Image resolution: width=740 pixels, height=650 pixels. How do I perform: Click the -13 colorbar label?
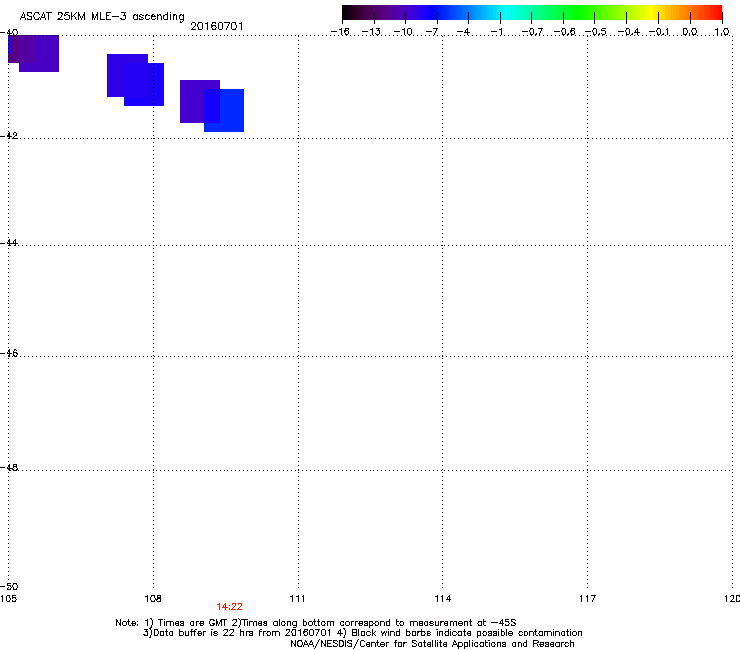click(x=371, y=32)
